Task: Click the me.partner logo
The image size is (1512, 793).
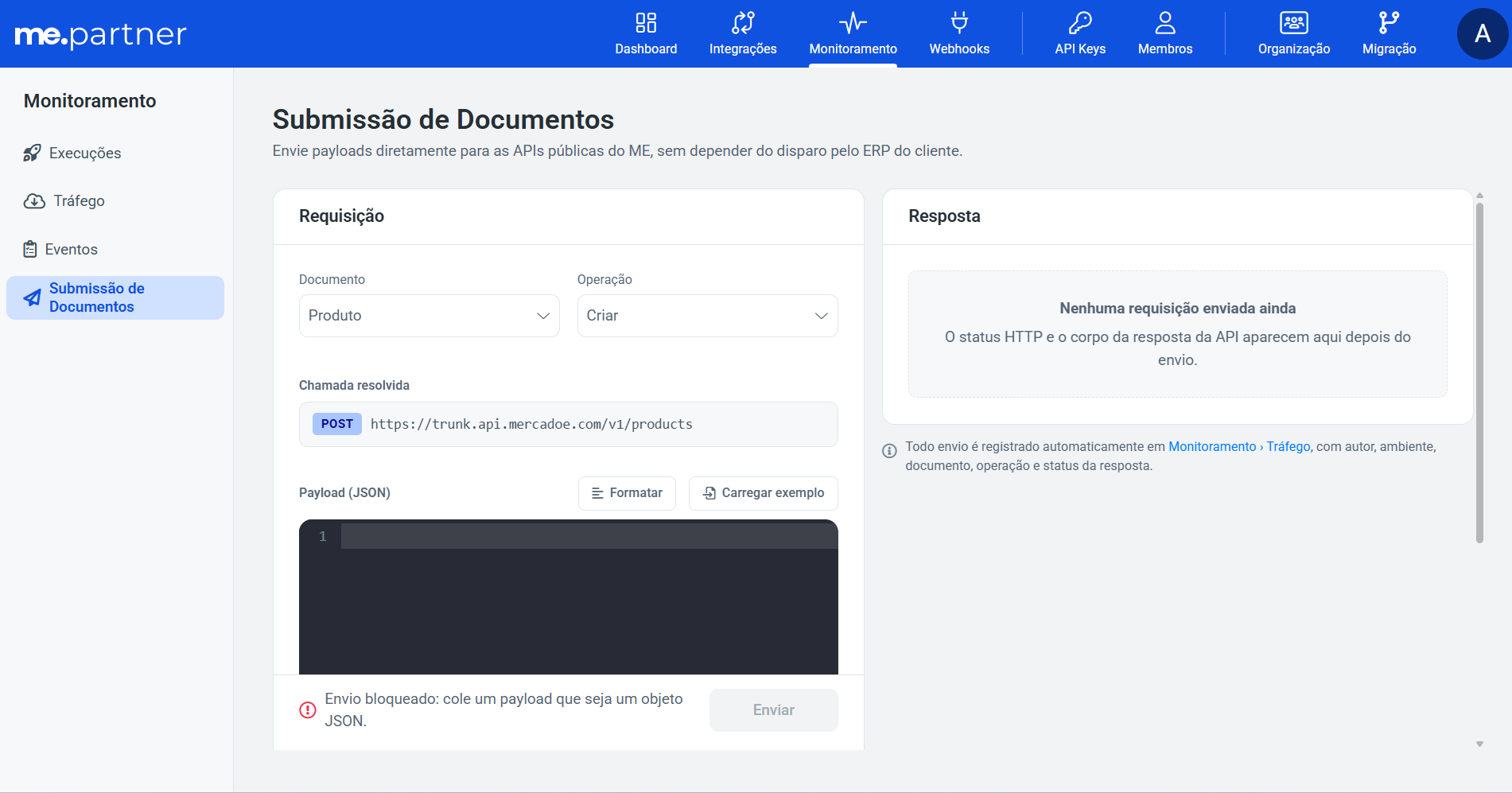Action: pyautogui.click(x=101, y=34)
